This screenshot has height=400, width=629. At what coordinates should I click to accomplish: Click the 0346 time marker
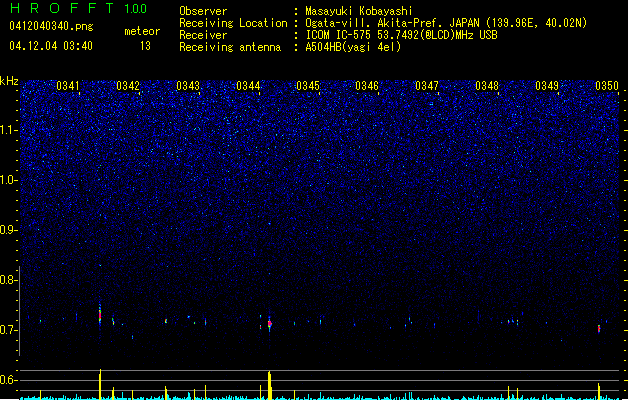[367, 86]
